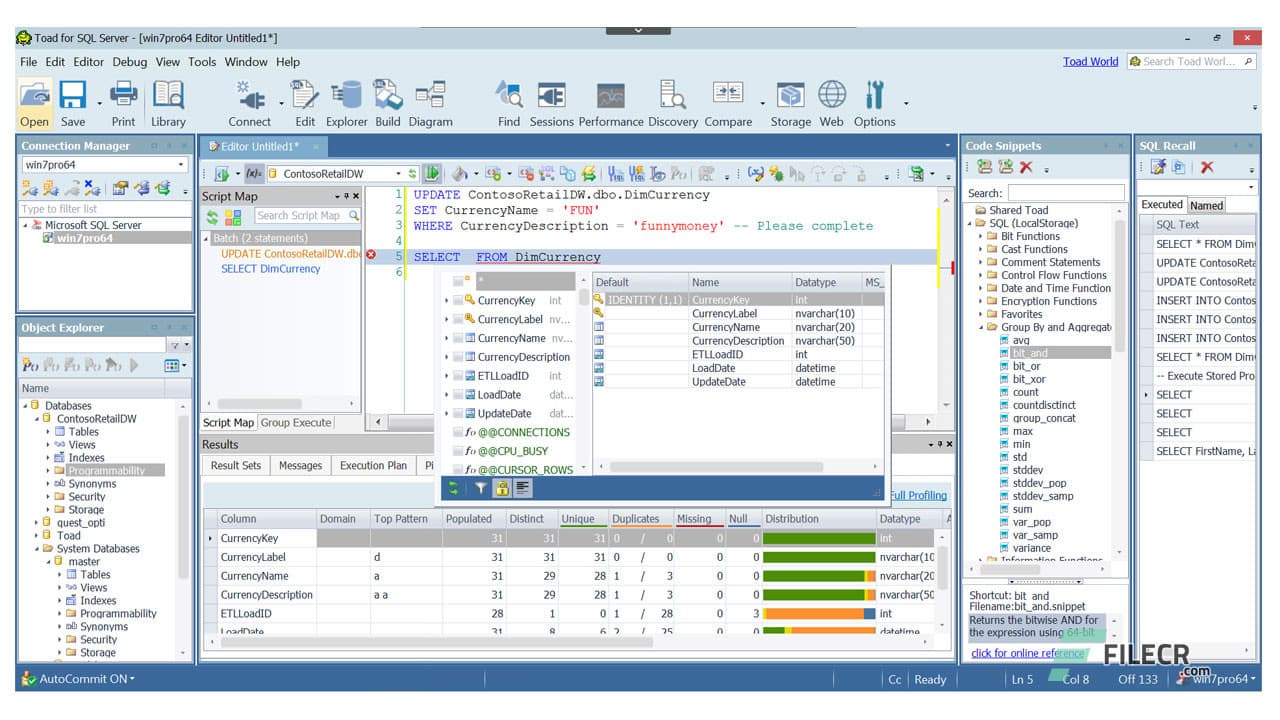
Task: Switch to the Named tab in SQL Recall
Action: [x=1207, y=204]
